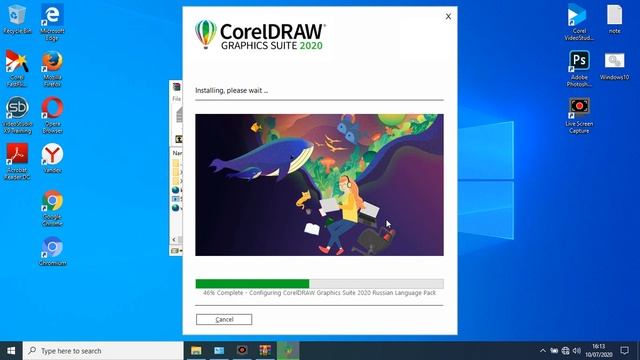
Task: Open the volume control in tray
Action: point(577,351)
